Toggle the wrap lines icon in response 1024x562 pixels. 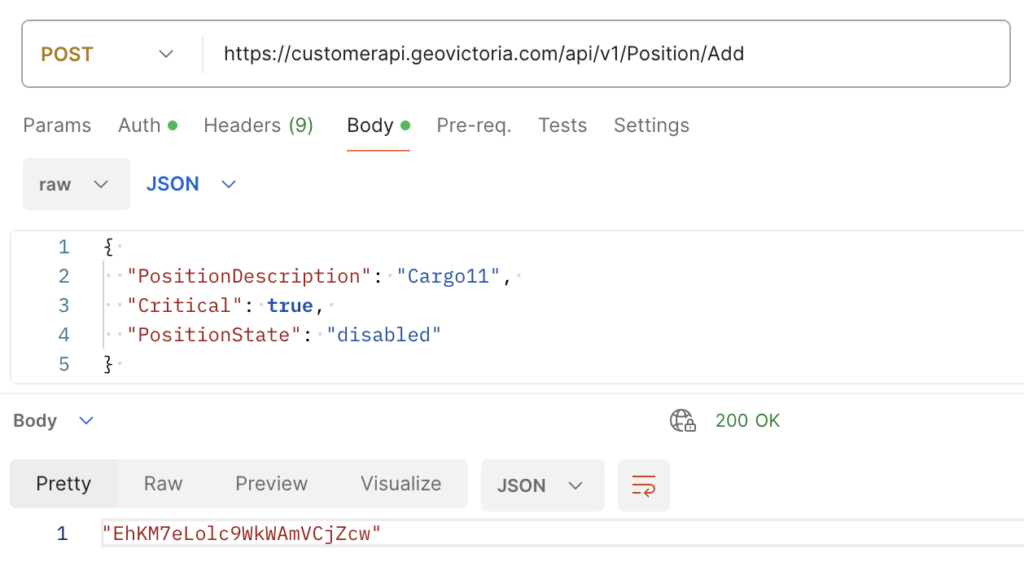(643, 485)
